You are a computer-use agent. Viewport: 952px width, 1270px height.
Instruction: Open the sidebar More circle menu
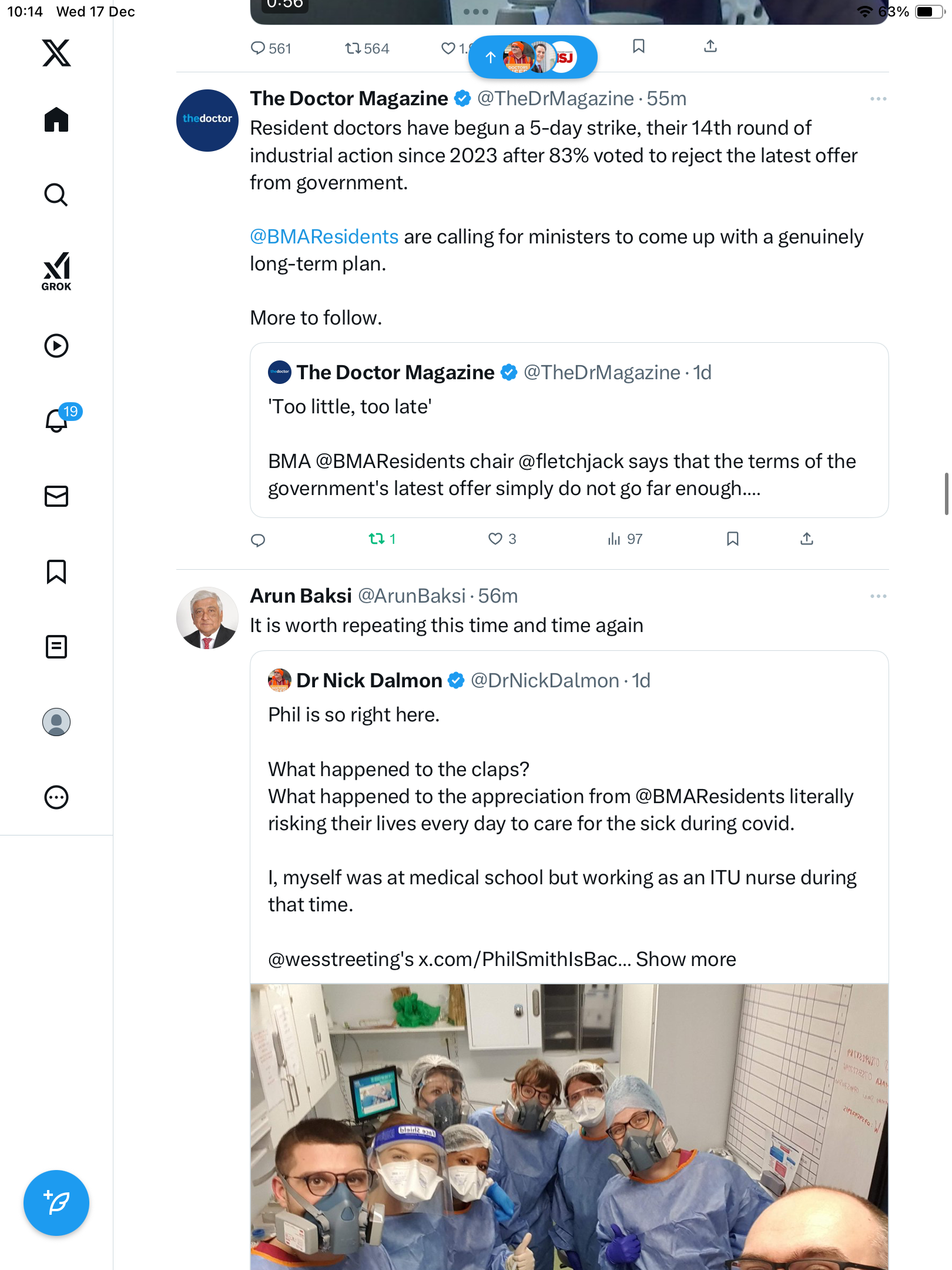coord(56,797)
